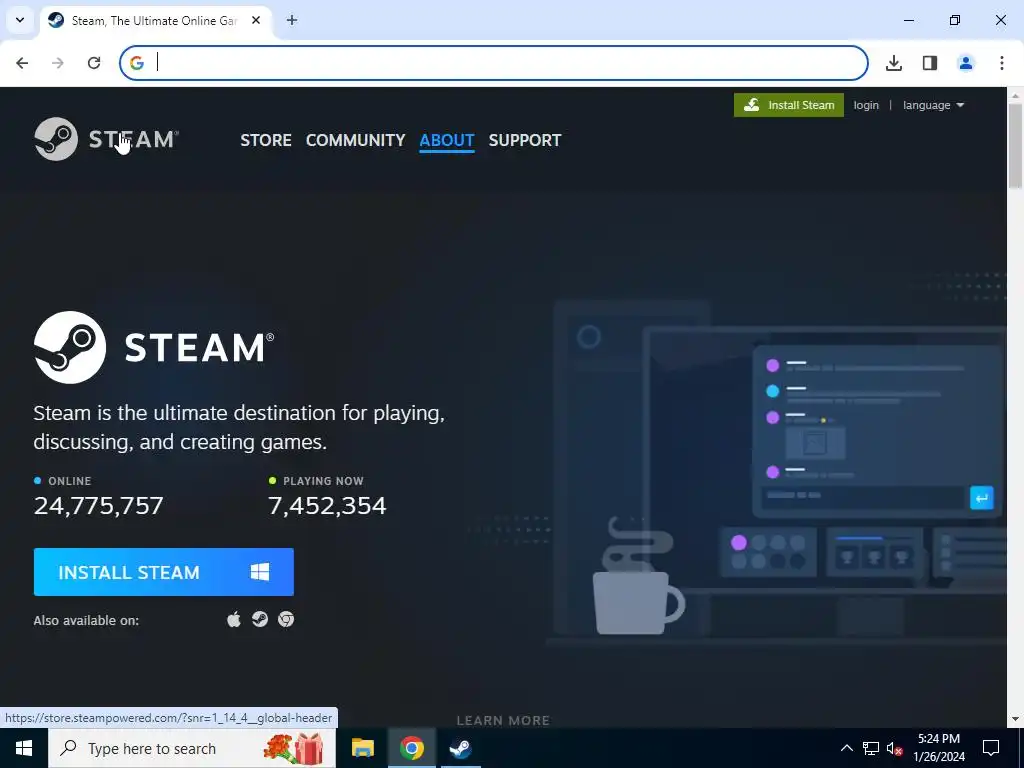Screen dimensions: 1024x768
Task: Select the Steam tab
Action: pyautogui.click(x=155, y=20)
